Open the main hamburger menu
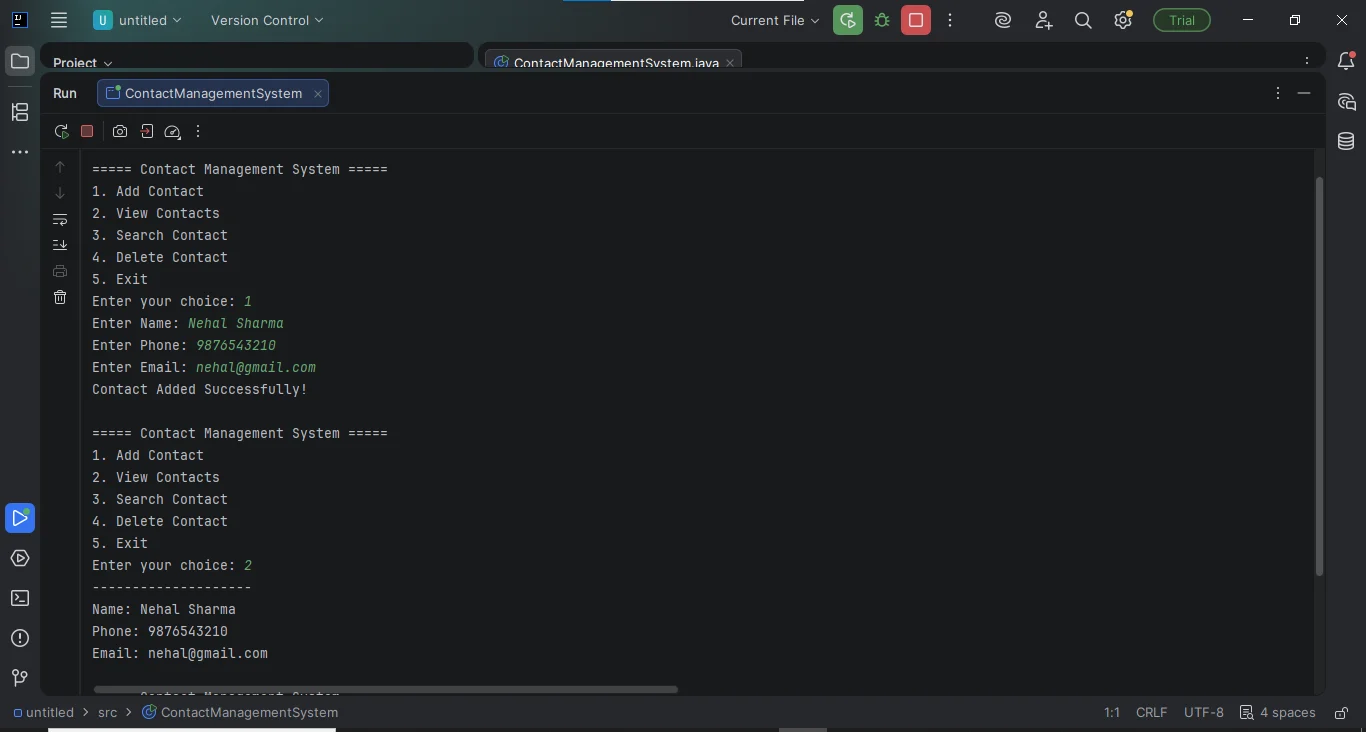 (59, 20)
